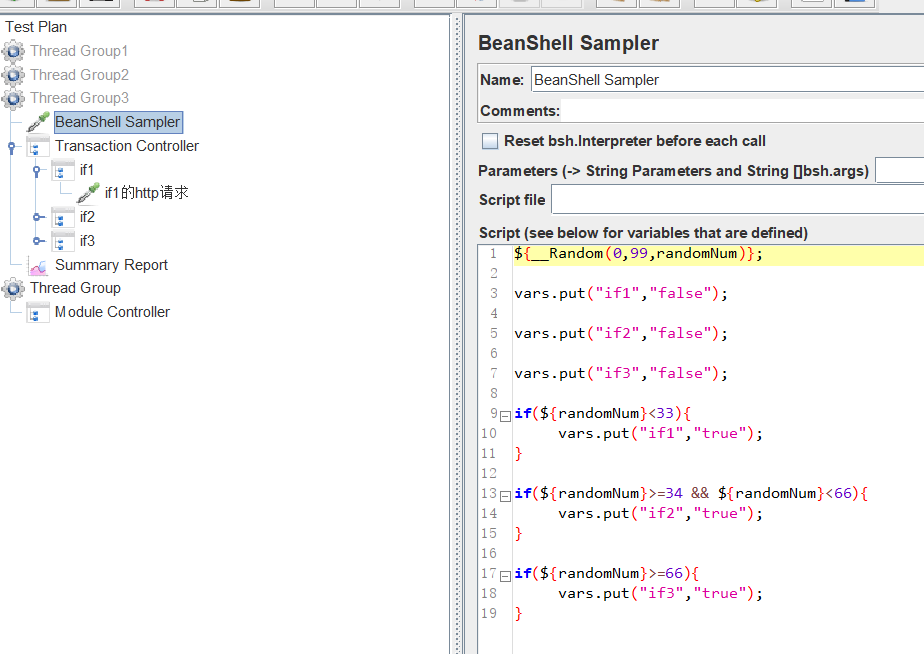924x654 pixels.
Task: Click into the Comments field
Action: (742, 111)
